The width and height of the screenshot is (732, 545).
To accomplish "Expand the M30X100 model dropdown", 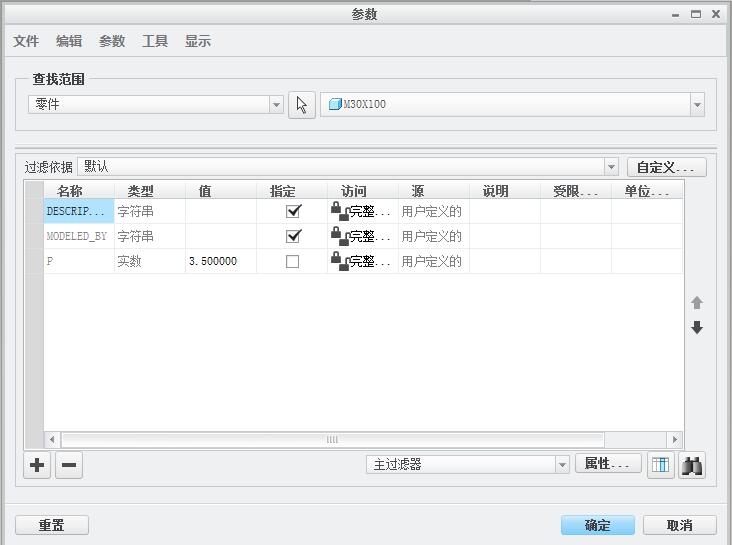I will pyautogui.click(x=697, y=105).
